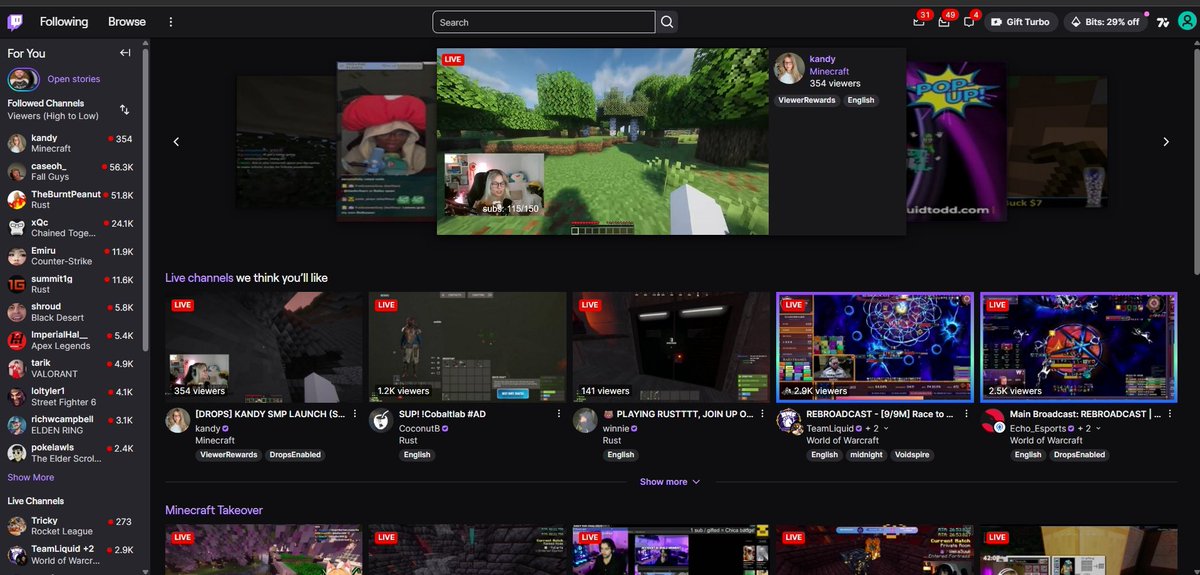Click the followed channels sort arrows icon
The width and height of the screenshot is (1200, 575).
tap(125, 109)
